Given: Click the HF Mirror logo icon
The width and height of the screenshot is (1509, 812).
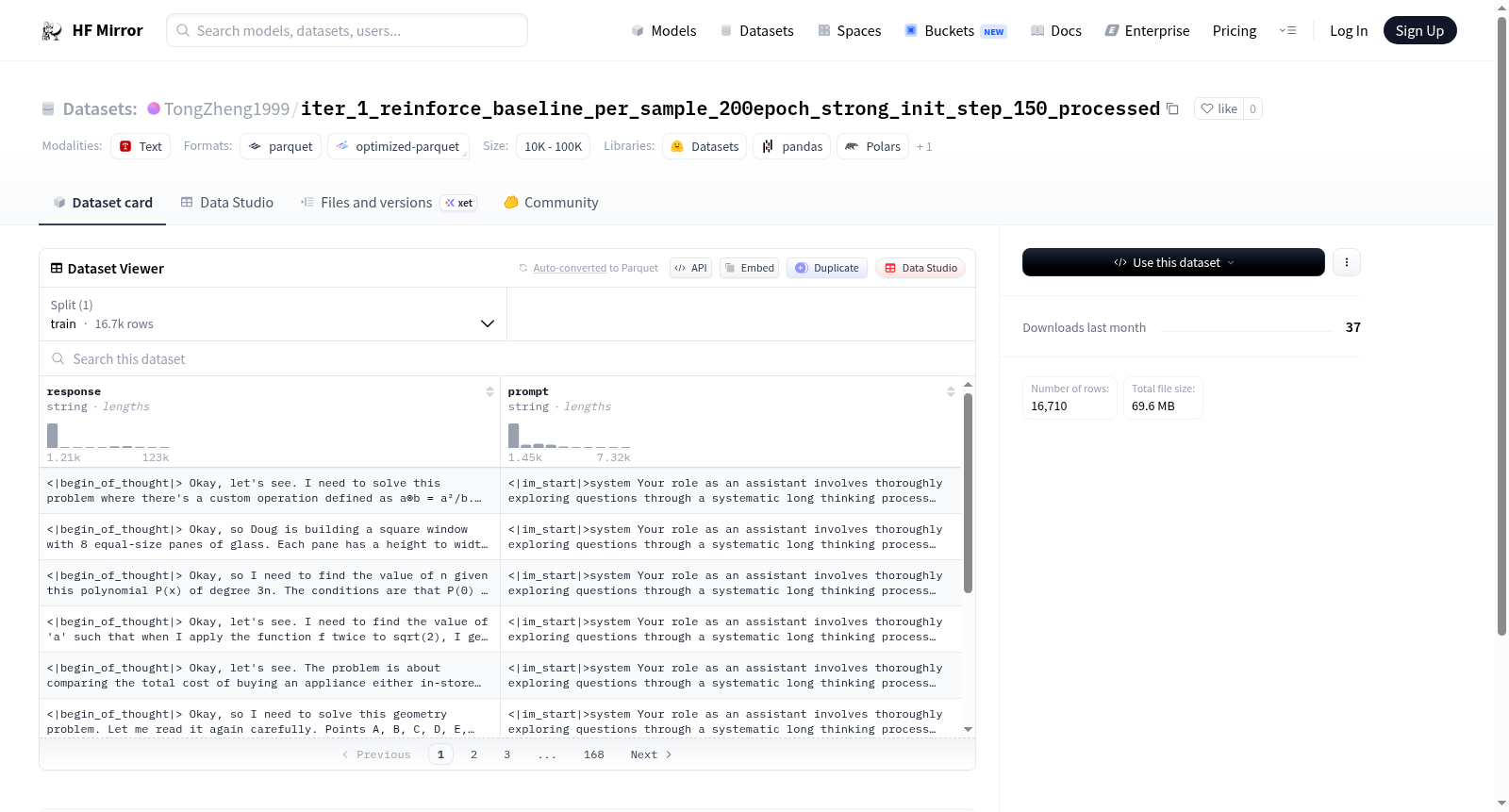Looking at the screenshot, I should (52, 31).
